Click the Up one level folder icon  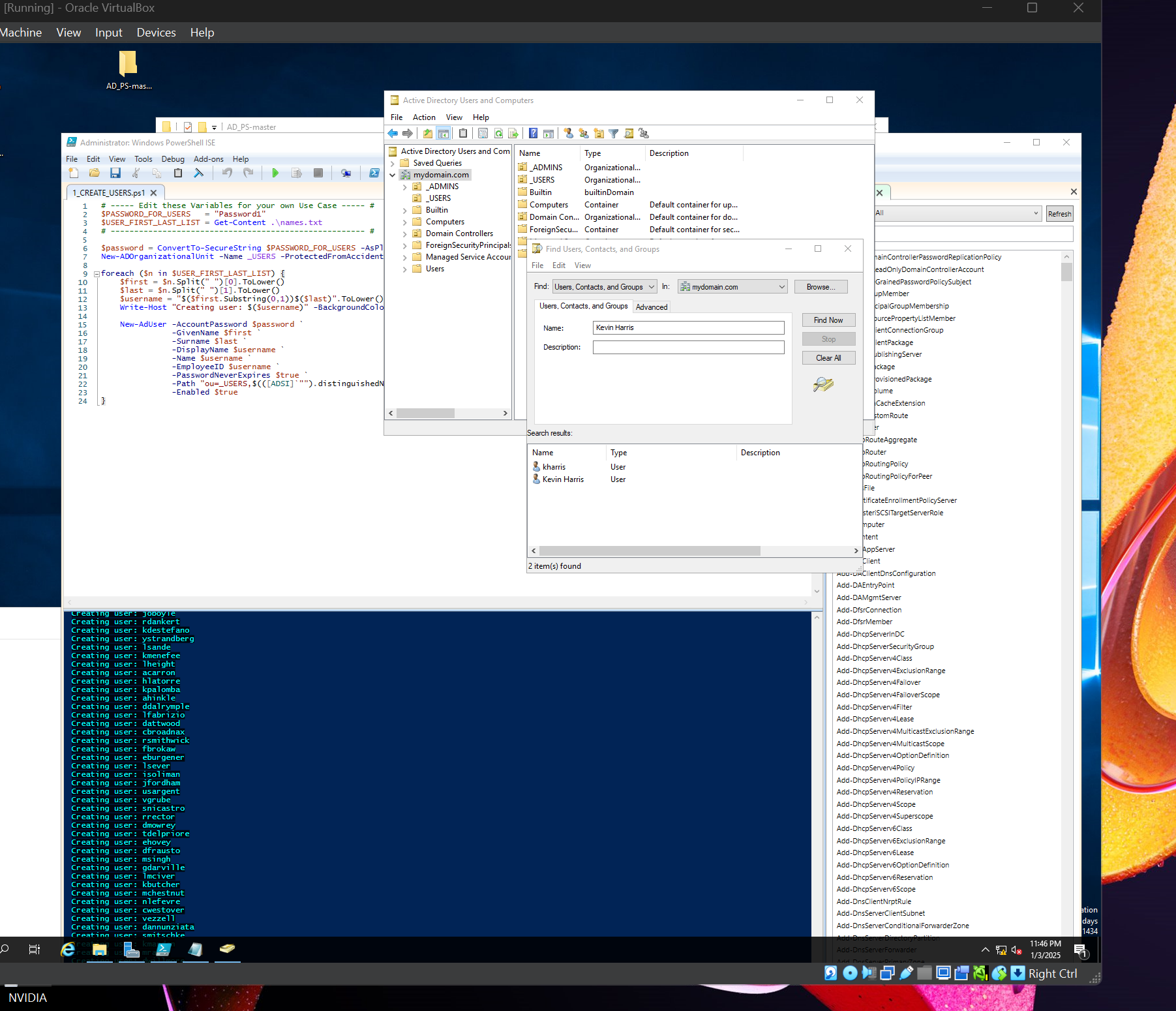click(x=428, y=133)
